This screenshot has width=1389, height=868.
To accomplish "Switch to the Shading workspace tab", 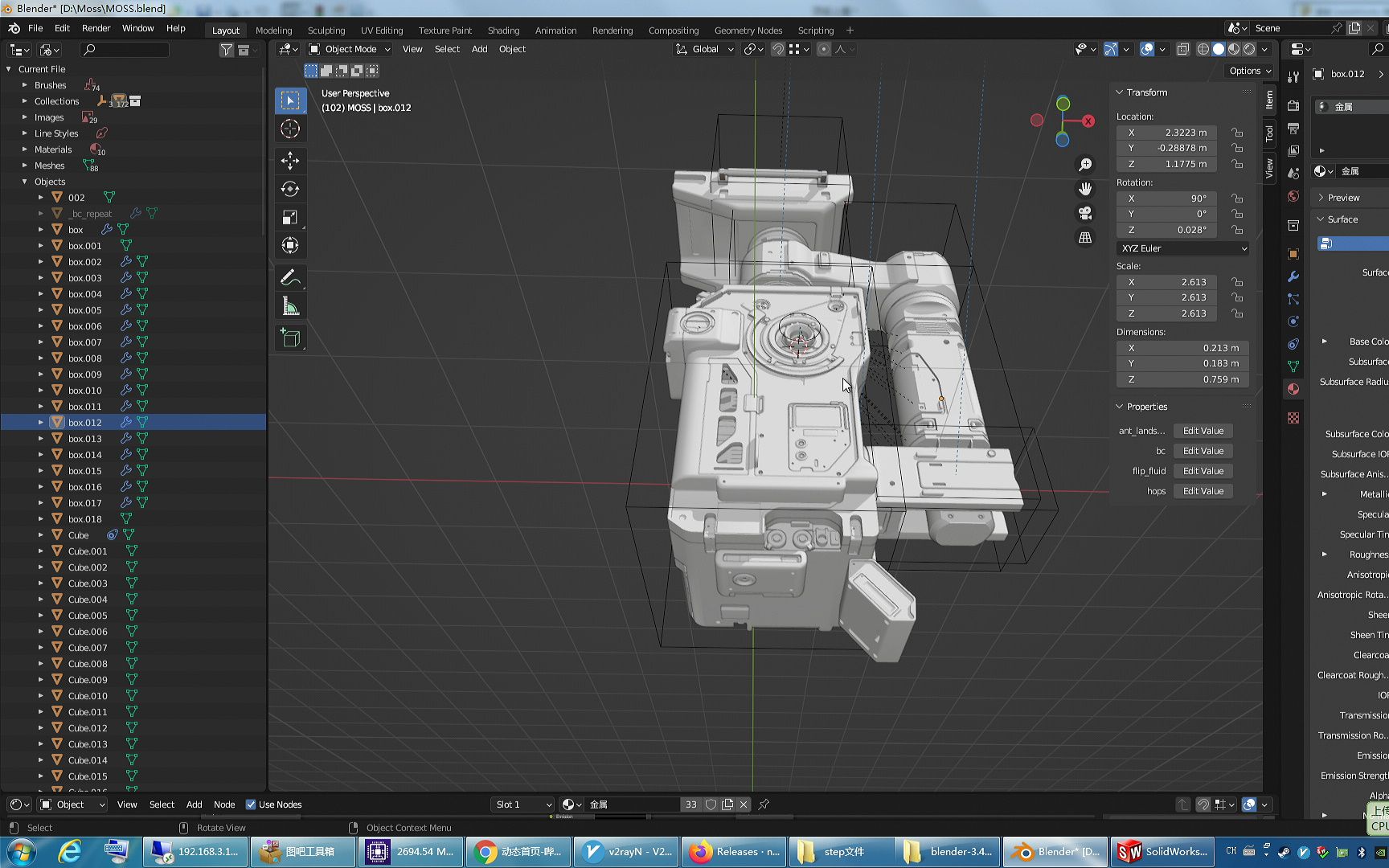I will (503, 31).
